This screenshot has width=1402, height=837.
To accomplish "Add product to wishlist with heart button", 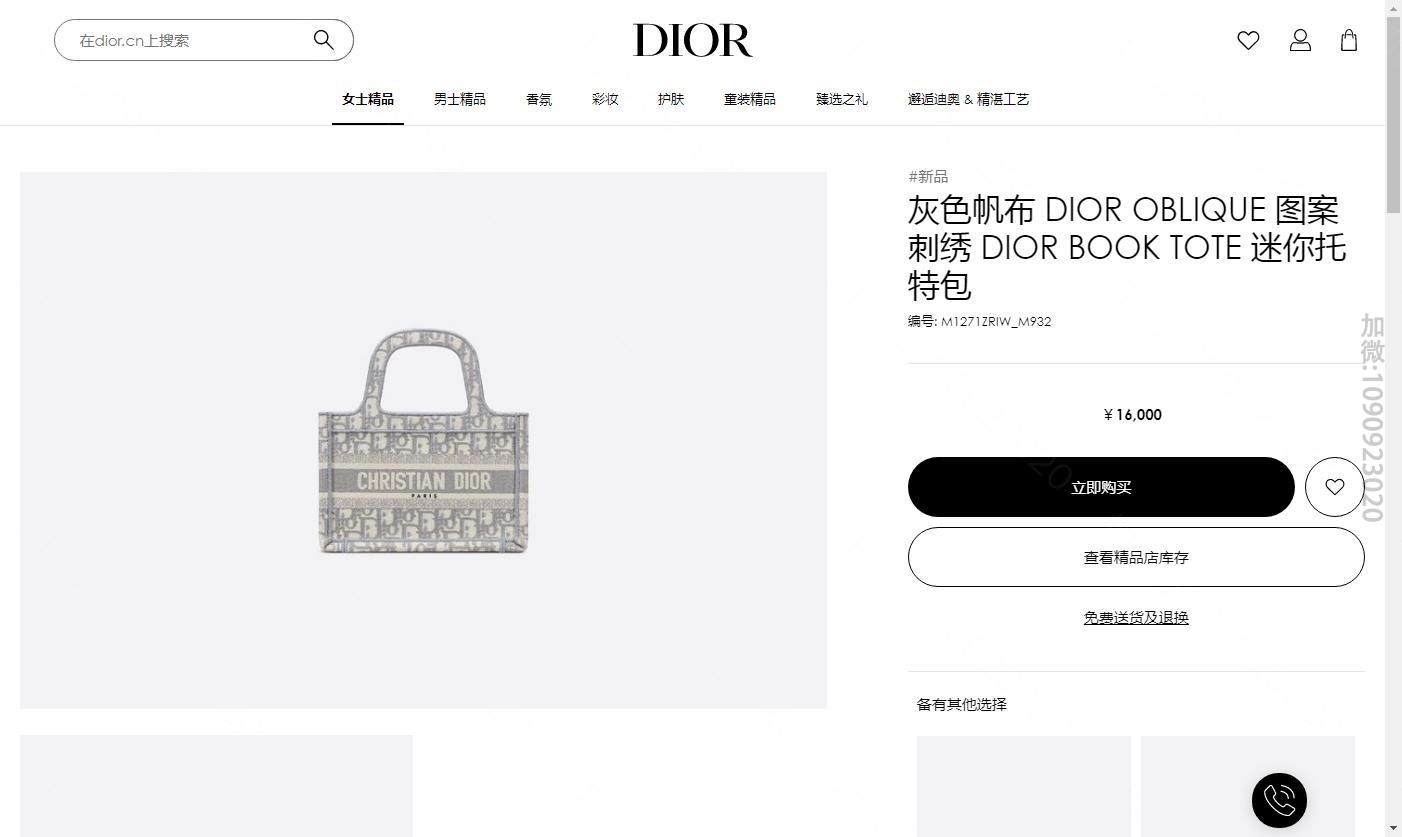I will tap(1335, 487).
